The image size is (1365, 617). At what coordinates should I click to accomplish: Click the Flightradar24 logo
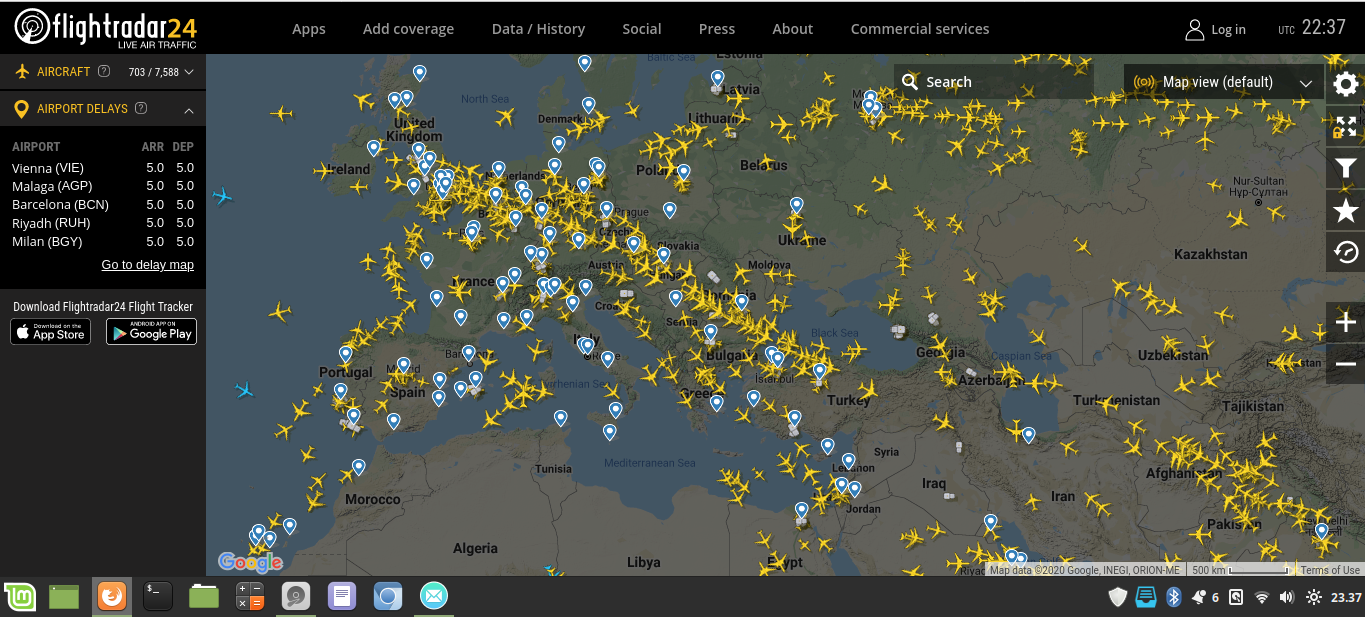click(105, 28)
